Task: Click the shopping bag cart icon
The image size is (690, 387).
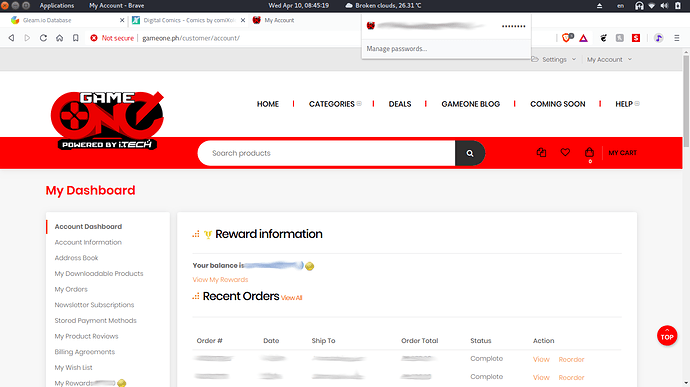Action: pos(589,152)
